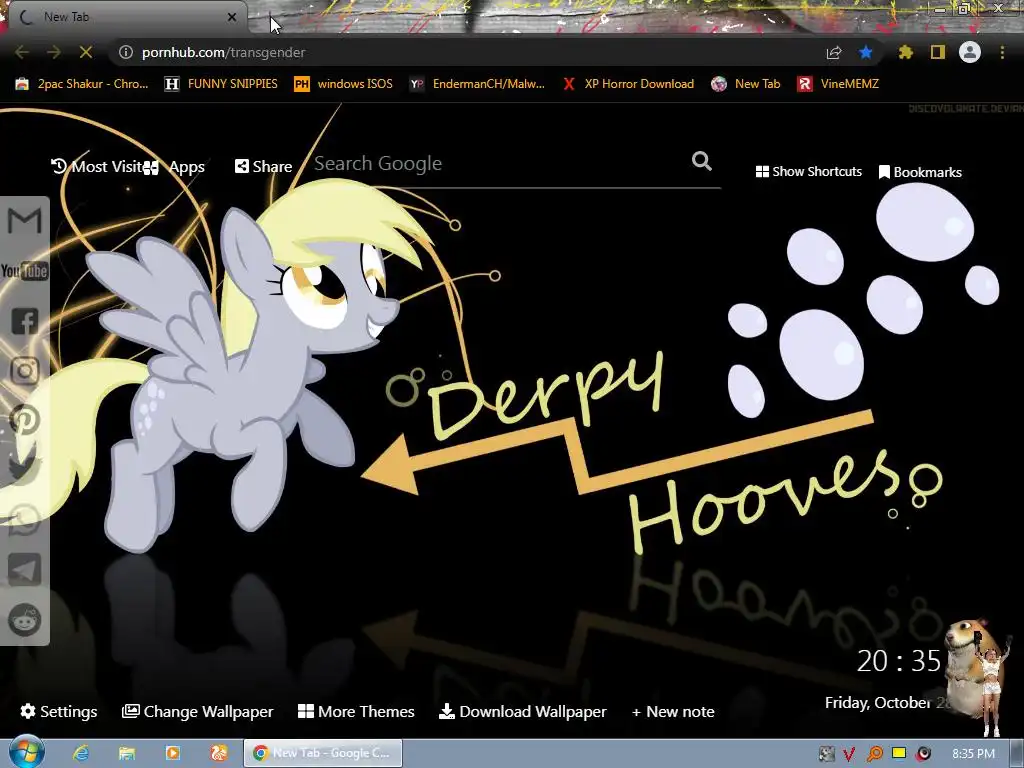Open Instagram from the left sidebar
1024x768 pixels.
click(x=24, y=371)
